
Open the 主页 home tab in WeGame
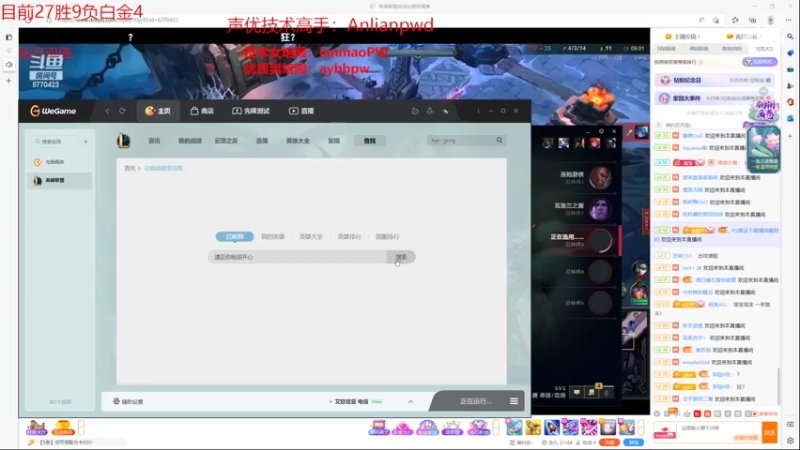coord(158,111)
